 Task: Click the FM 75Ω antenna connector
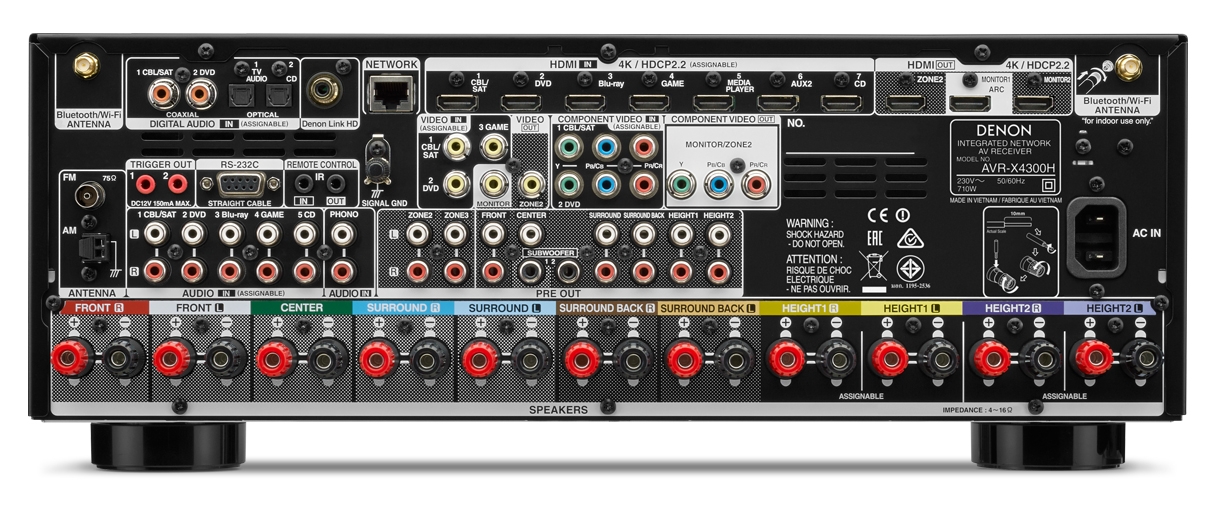pyautogui.click(x=89, y=196)
